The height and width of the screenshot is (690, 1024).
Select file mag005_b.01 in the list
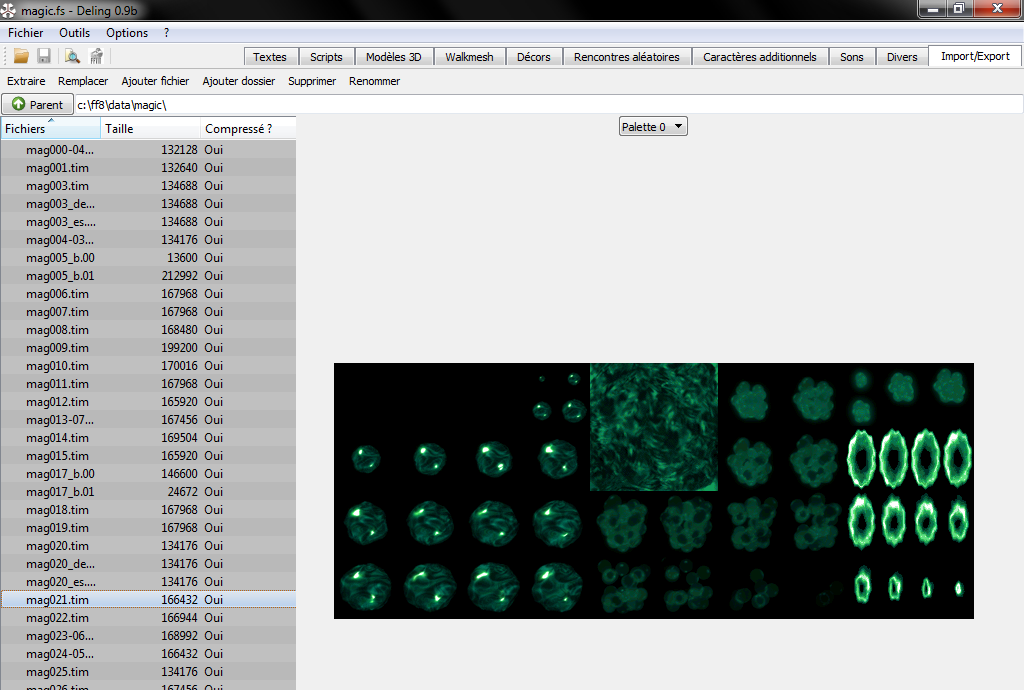pyautogui.click(x=148, y=275)
